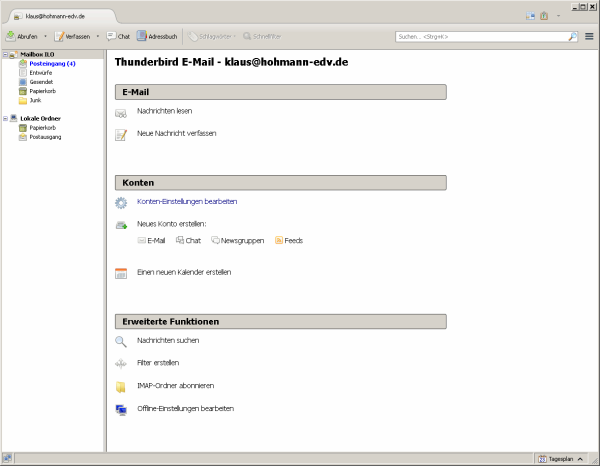Click the offline settings computers icon
The height and width of the screenshot is (466, 600).
121,410
